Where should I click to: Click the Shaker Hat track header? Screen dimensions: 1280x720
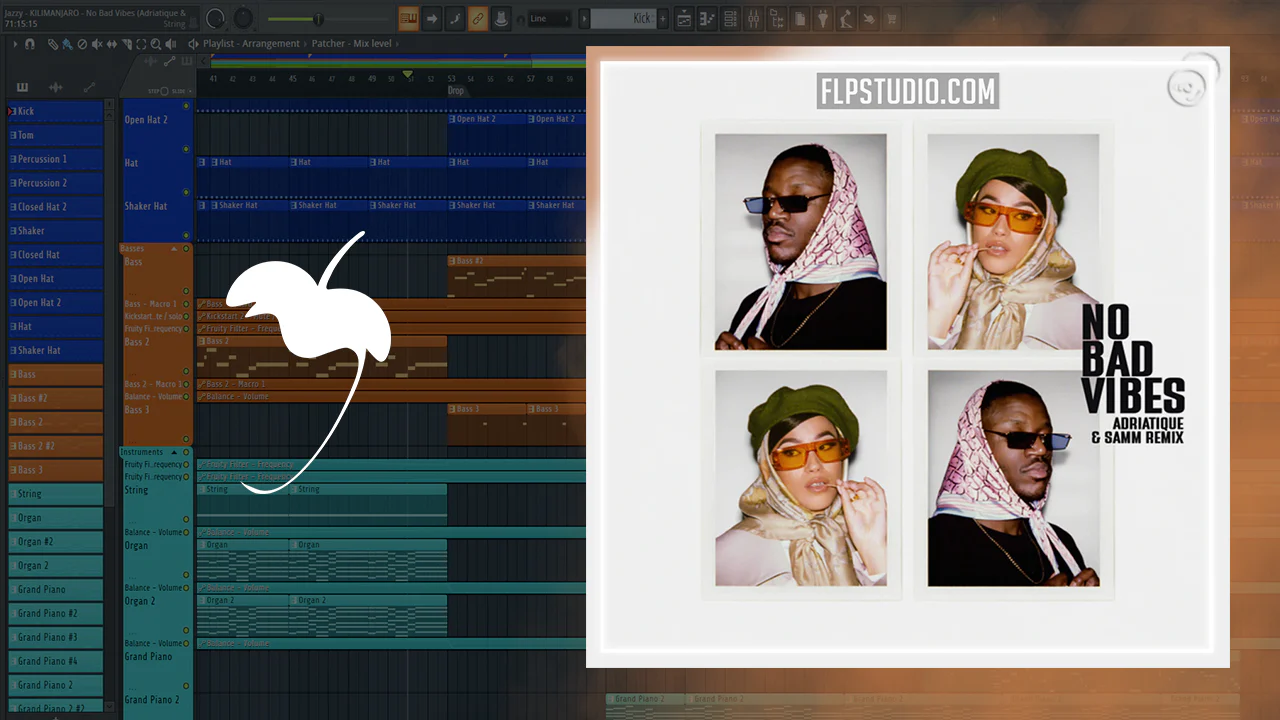(x=157, y=220)
